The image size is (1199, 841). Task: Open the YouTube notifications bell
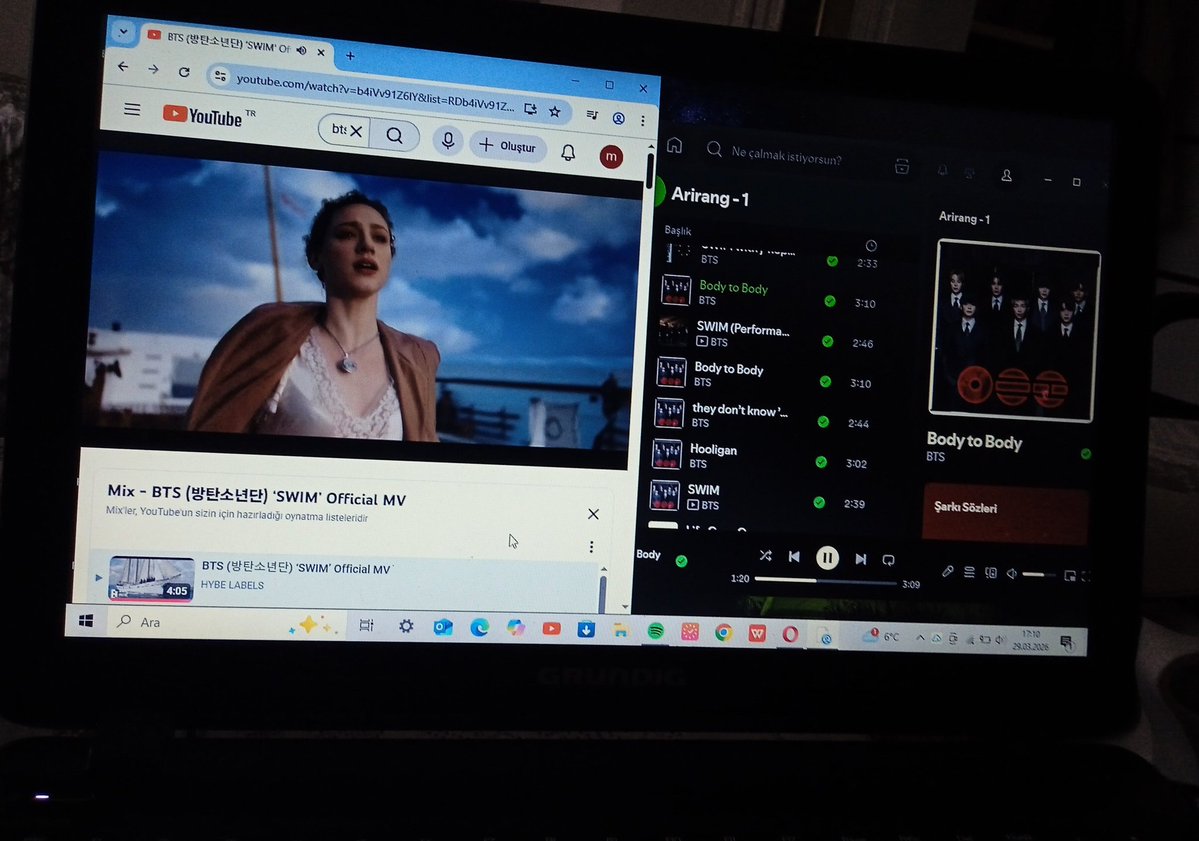point(568,153)
